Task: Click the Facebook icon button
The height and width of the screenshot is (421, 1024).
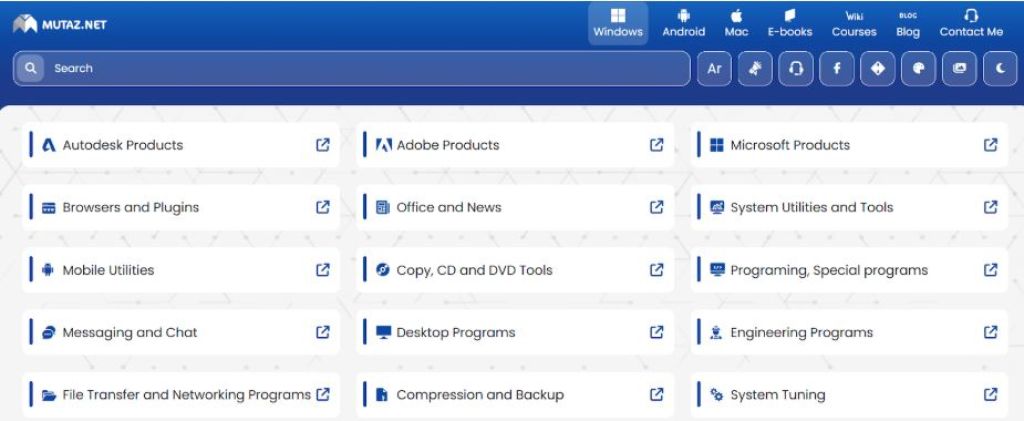Action: point(836,69)
